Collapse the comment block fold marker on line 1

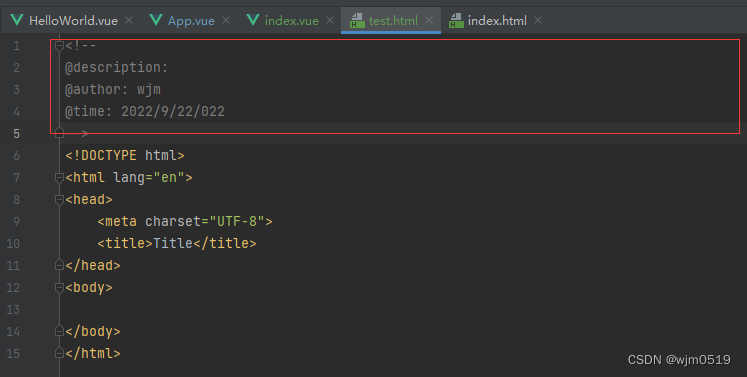click(x=59, y=46)
